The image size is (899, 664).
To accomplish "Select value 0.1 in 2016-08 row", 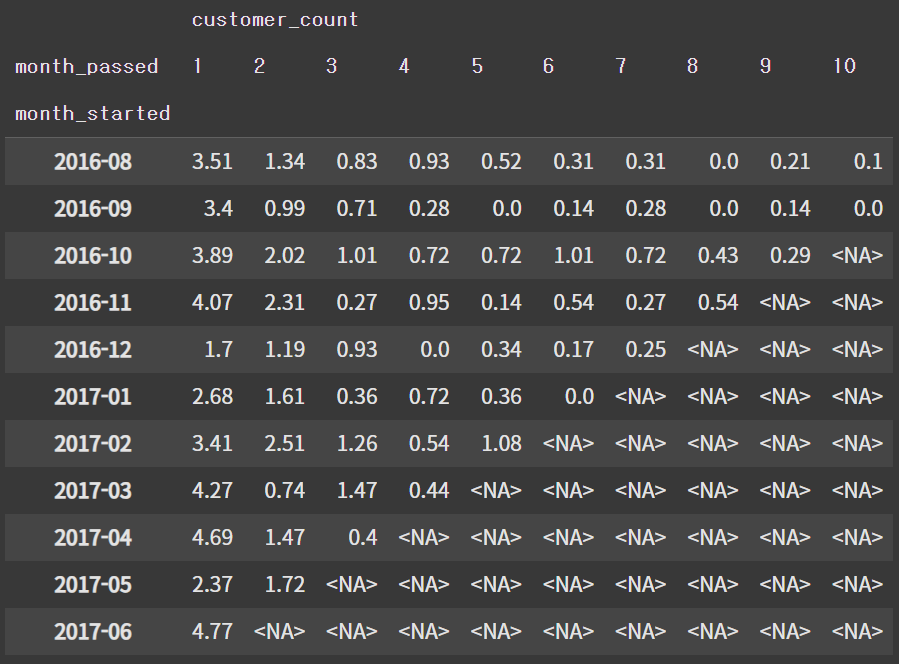I will pyautogui.click(x=868, y=162).
